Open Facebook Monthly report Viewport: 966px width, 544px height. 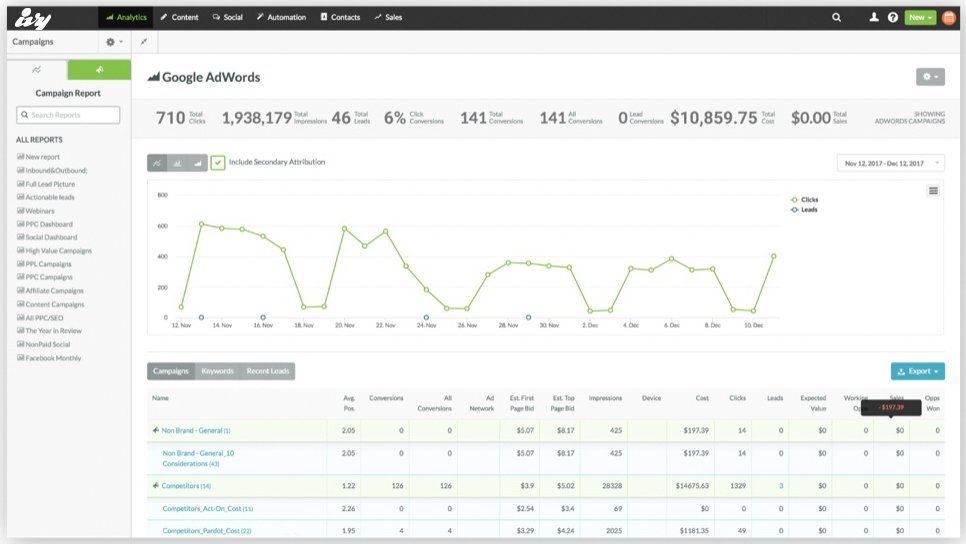49,358
